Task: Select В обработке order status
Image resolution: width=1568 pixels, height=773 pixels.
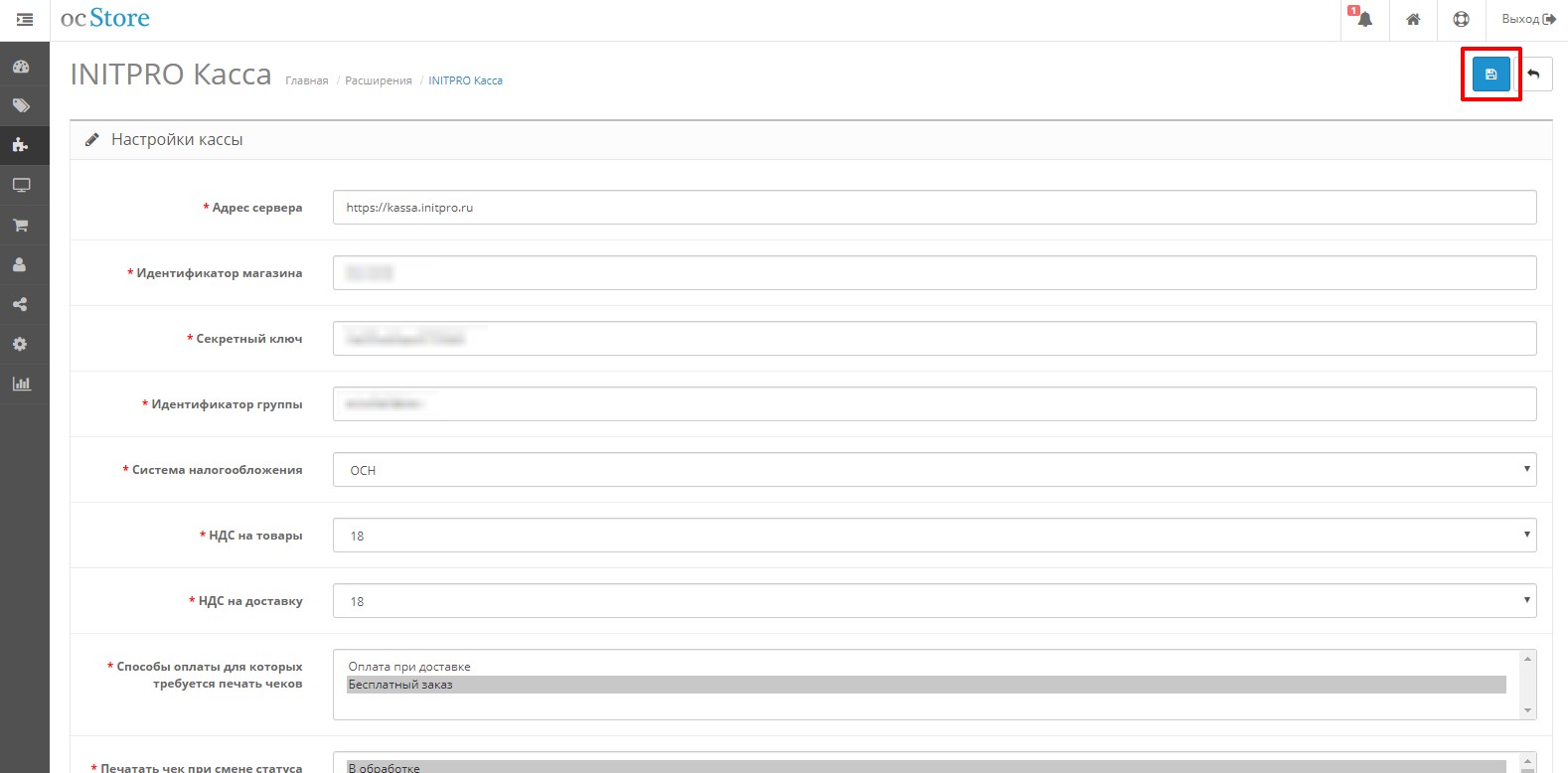Action: [x=926, y=767]
